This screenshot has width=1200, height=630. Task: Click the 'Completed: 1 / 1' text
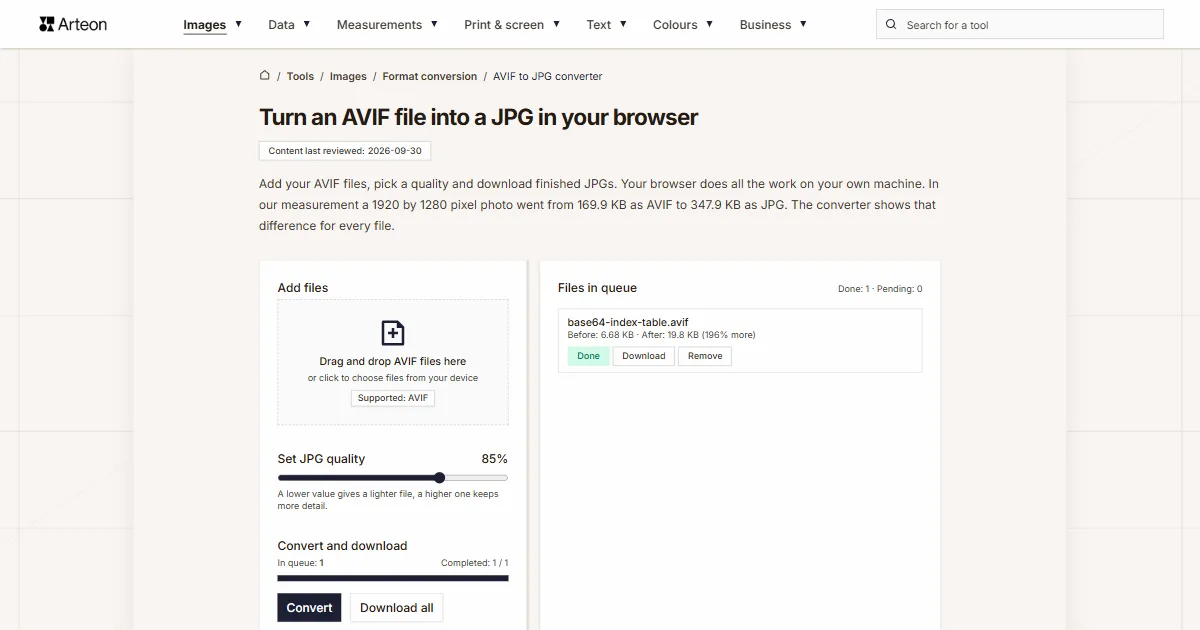475,563
